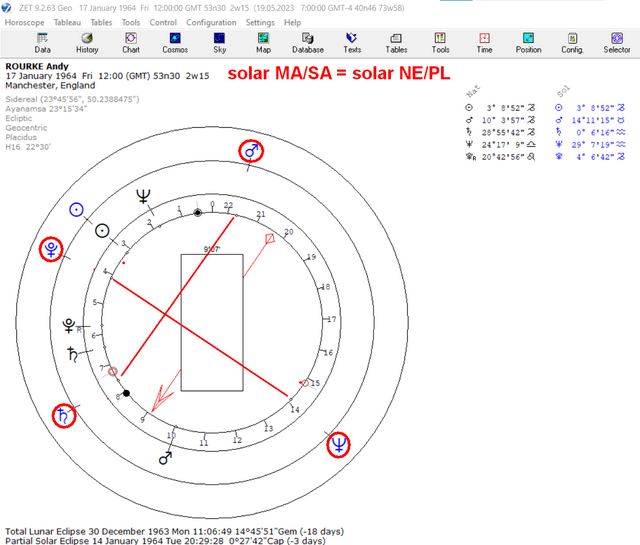640x545 pixels.
Task: Click the 'ROURKE Andy' chart name
Action: (37, 66)
